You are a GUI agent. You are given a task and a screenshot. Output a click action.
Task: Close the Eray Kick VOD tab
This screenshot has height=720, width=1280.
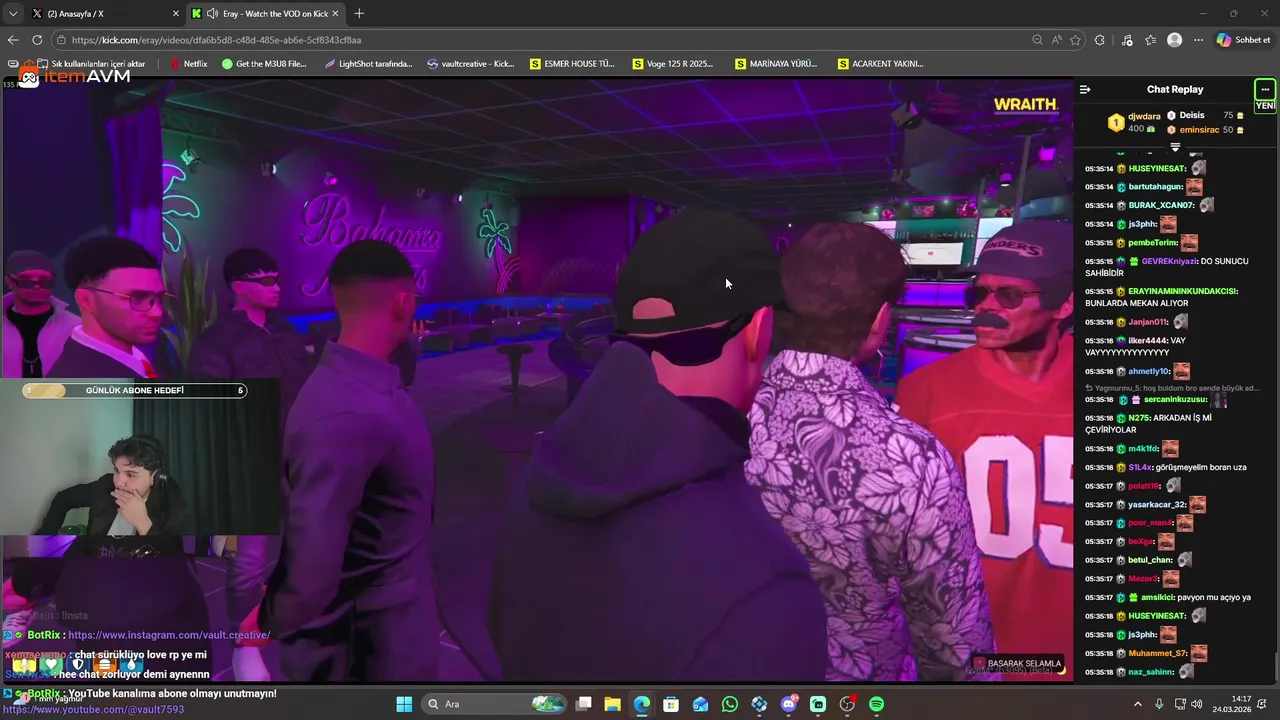tap(335, 13)
